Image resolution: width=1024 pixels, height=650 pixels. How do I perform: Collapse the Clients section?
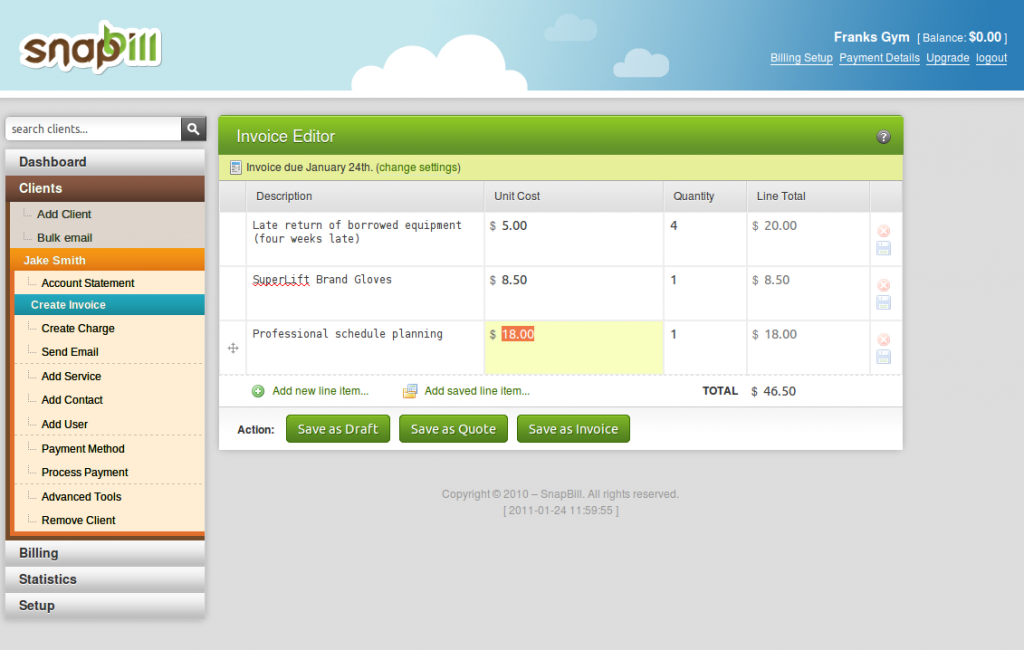(x=105, y=188)
